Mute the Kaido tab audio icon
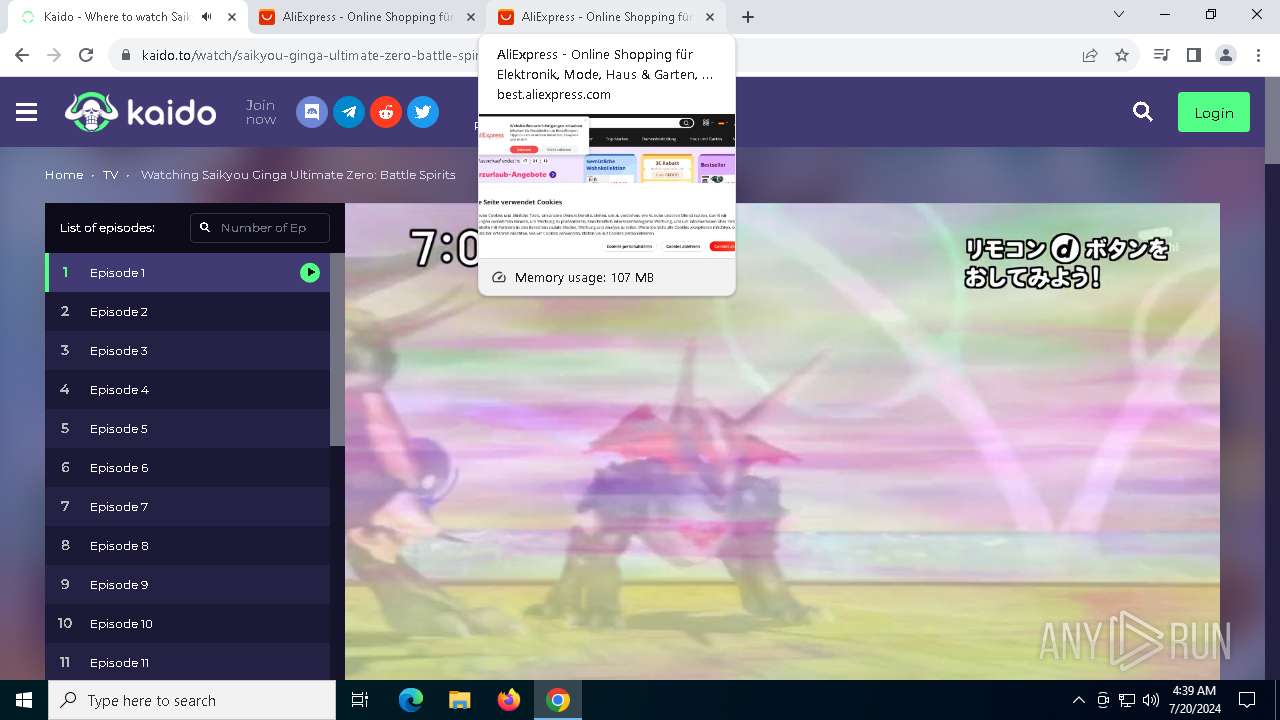Screen dimensions: 1280x720 tap(207, 17)
